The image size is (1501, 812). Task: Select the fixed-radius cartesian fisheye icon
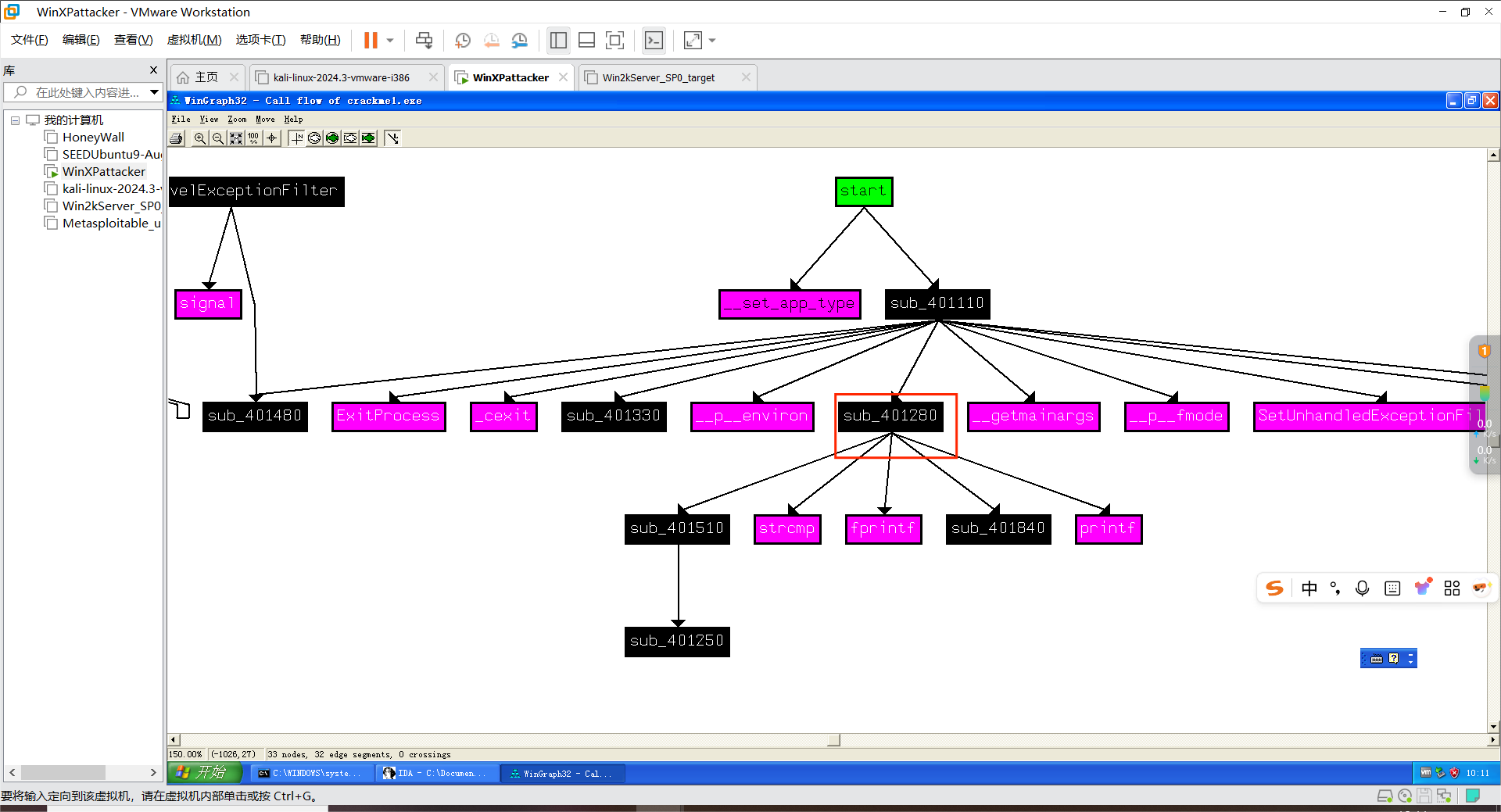coord(368,138)
